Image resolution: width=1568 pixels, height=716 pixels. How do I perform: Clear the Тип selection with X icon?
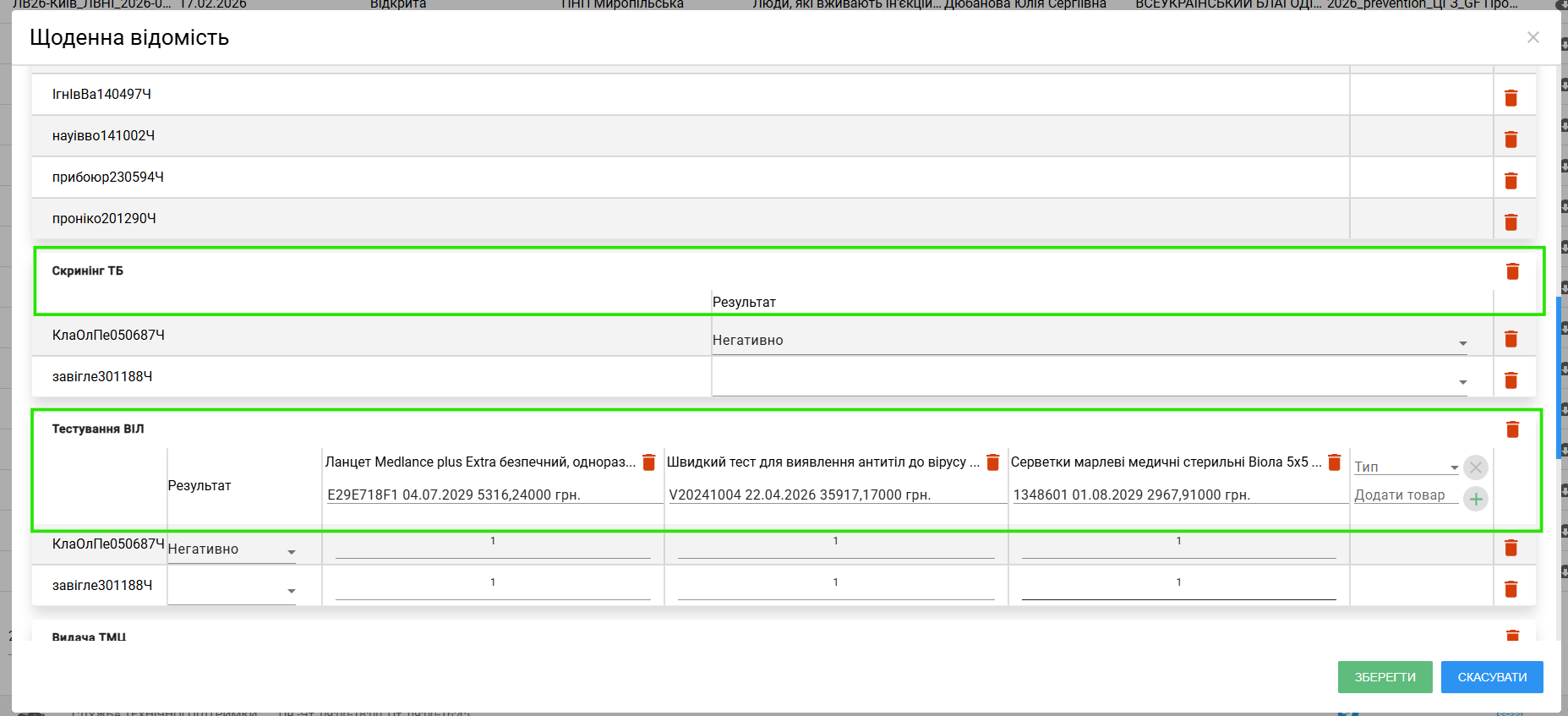[1476, 467]
